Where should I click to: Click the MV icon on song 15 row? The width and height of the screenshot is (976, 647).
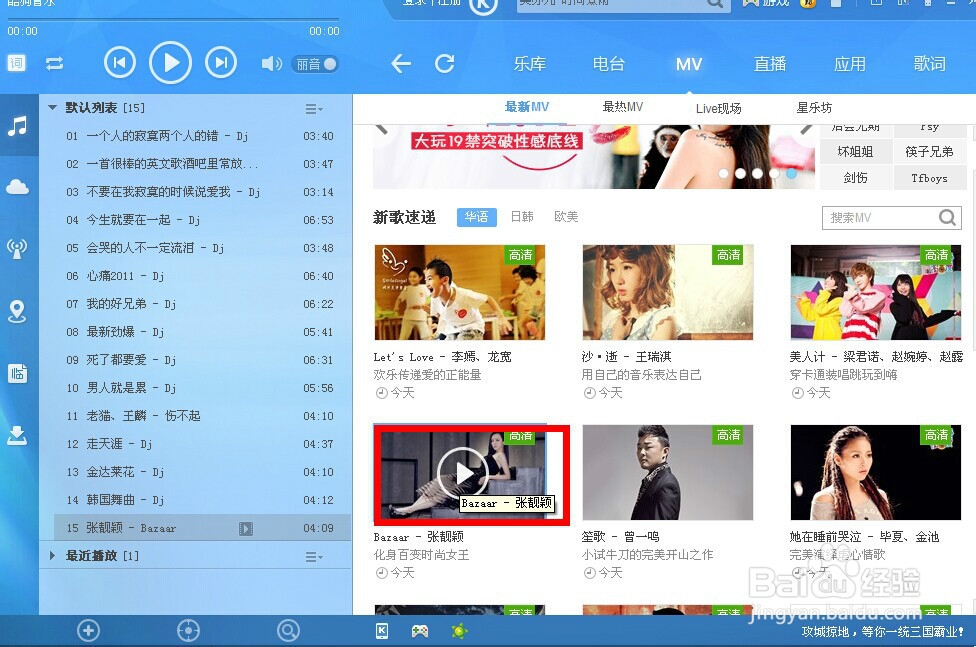coord(246,529)
